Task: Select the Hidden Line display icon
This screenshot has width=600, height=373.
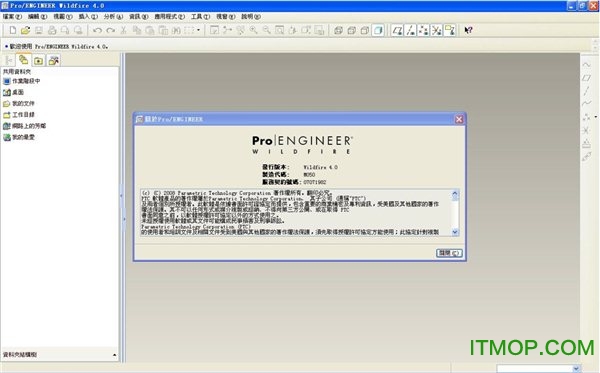Action: [351, 30]
